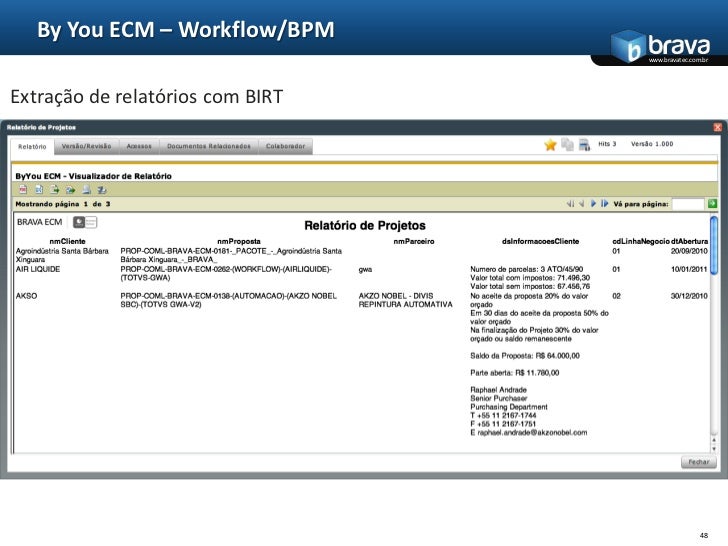Image resolution: width=728 pixels, height=546 pixels.
Task: Go to previous page arrow
Action: [x=582, y=203]
